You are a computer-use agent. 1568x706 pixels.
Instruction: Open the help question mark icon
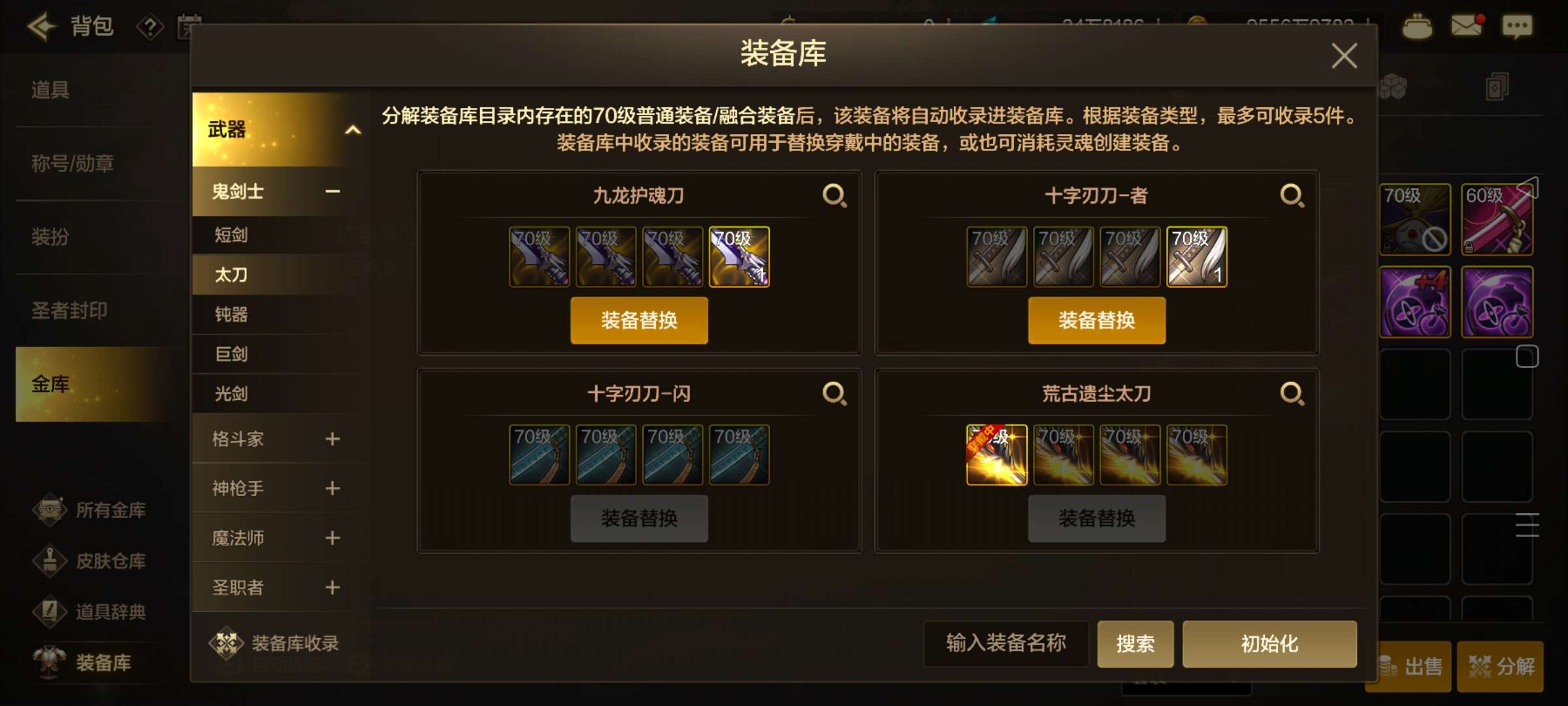click(150, 27)
